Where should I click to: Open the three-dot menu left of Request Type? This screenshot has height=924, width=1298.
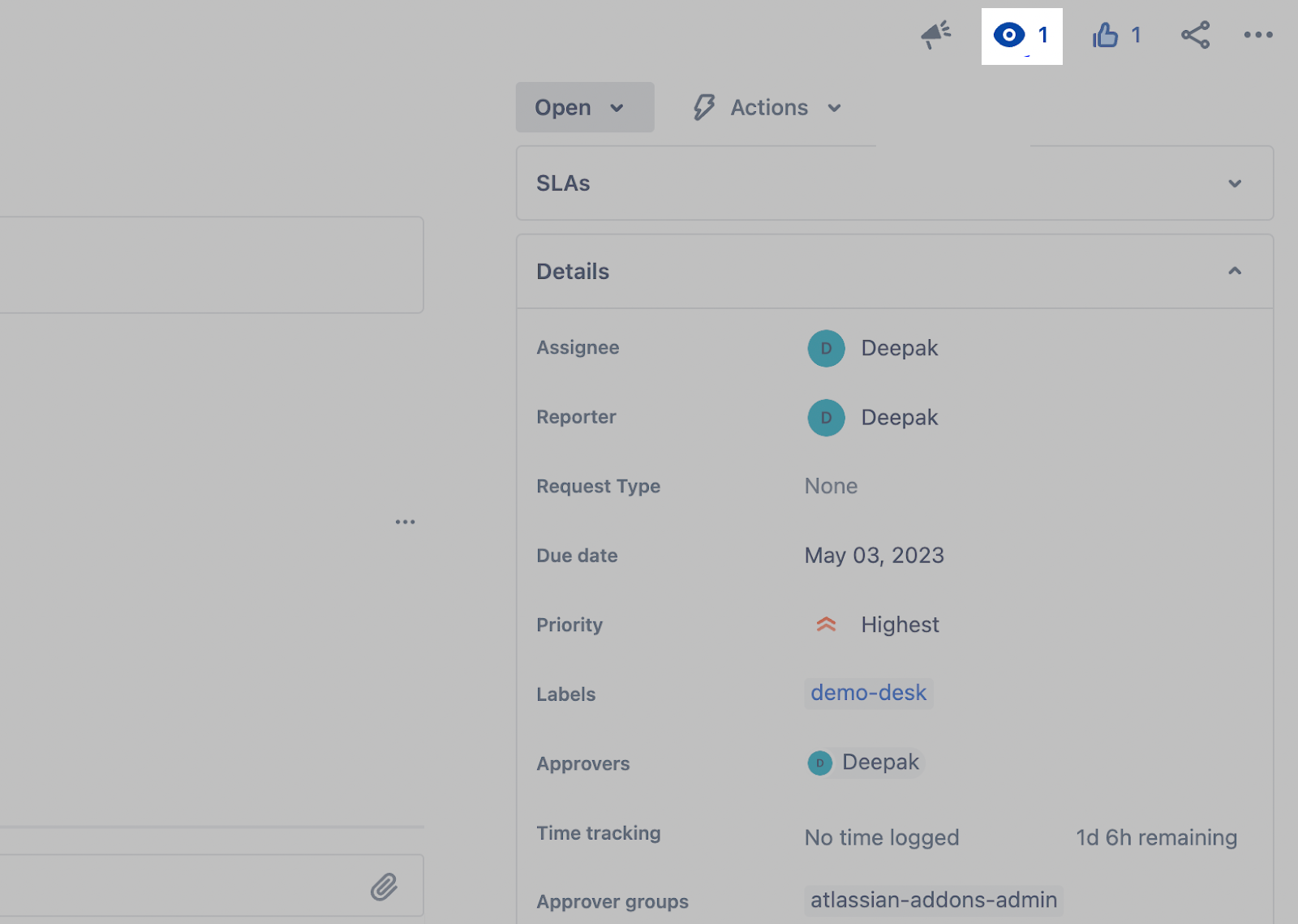click(x=405, y=522)
